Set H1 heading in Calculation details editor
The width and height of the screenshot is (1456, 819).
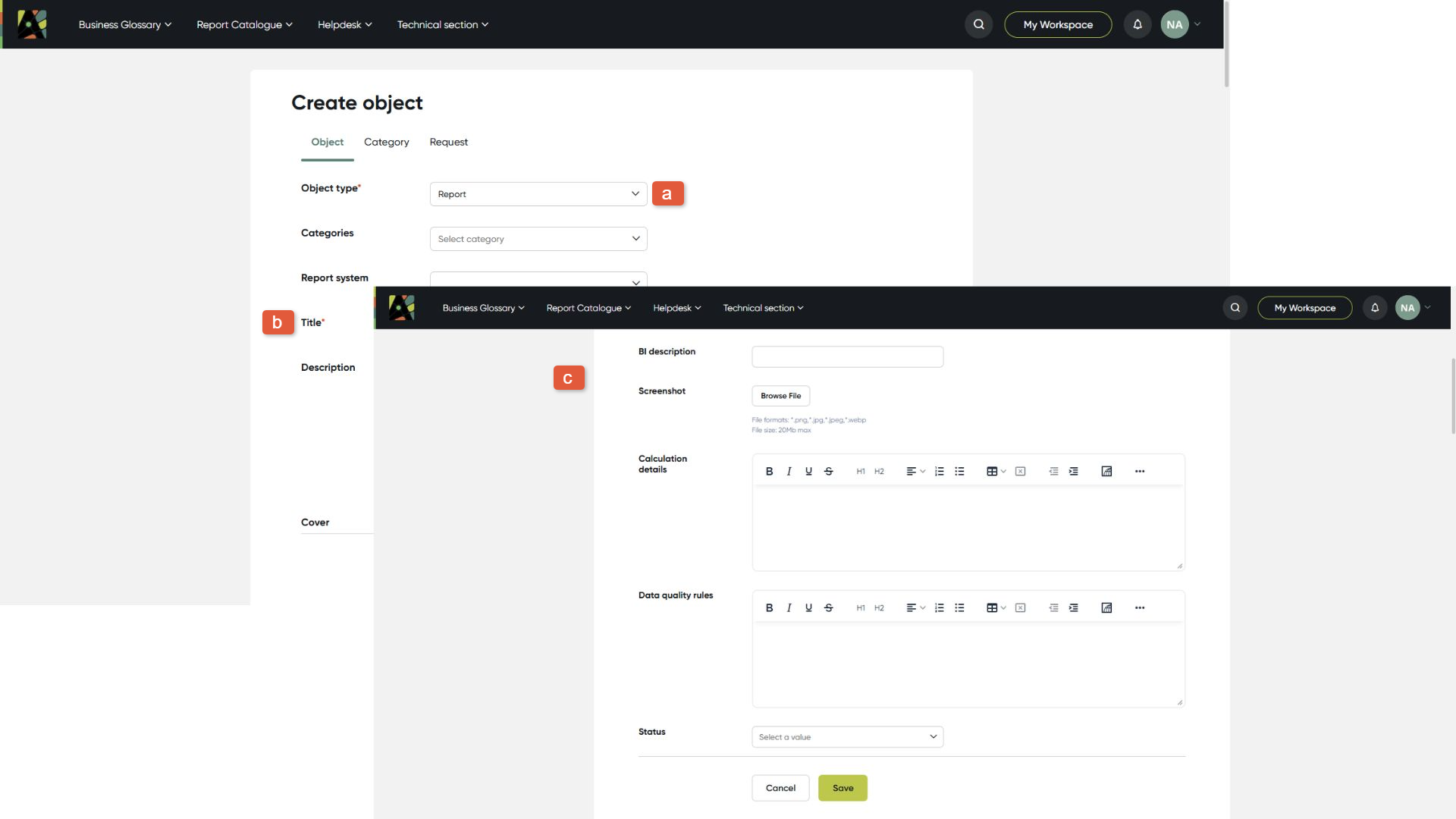click(861, 471)
